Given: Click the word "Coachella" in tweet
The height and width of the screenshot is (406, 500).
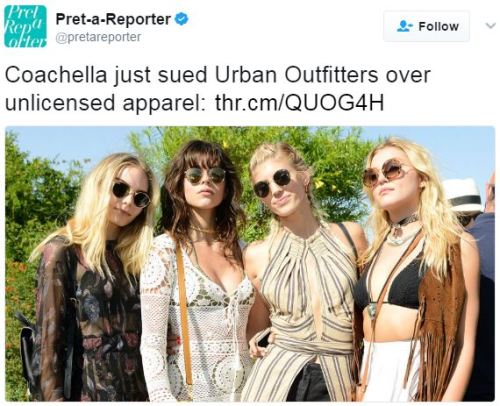Looking at the screenshot, I should 56,75.
